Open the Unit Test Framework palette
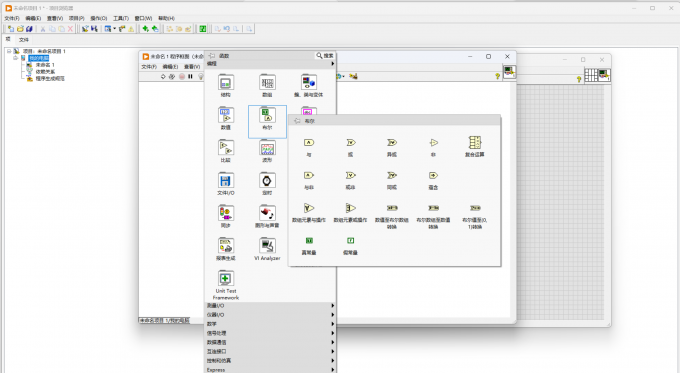 226,285
